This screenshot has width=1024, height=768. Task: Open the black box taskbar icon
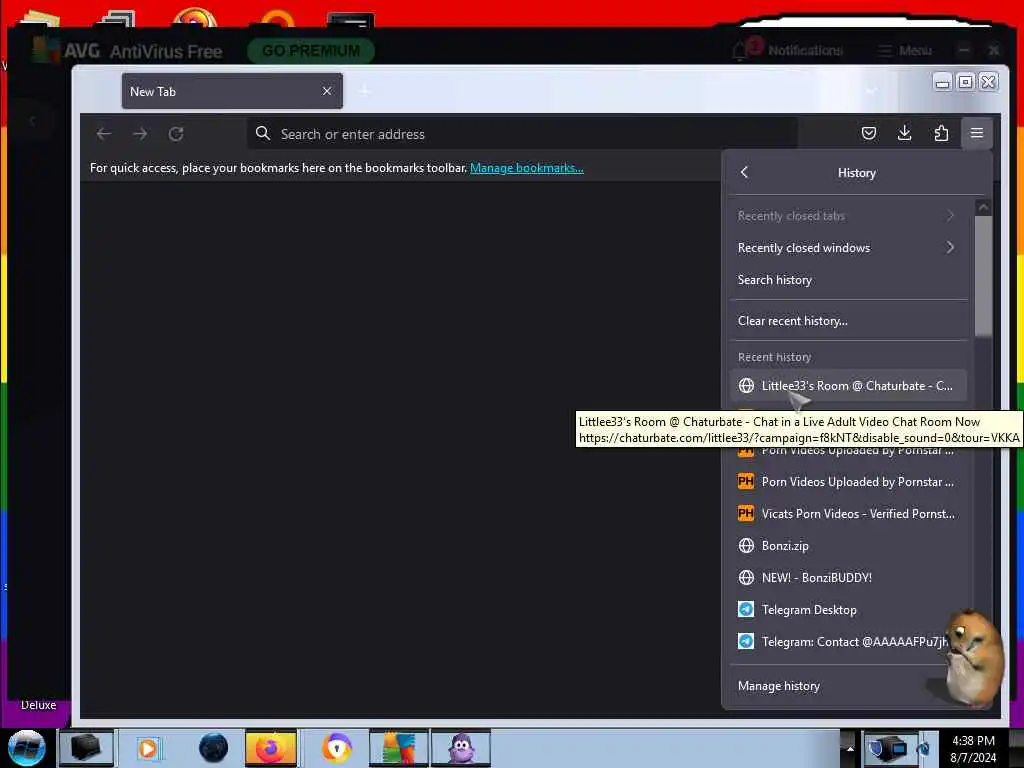[x=85, y=748]
